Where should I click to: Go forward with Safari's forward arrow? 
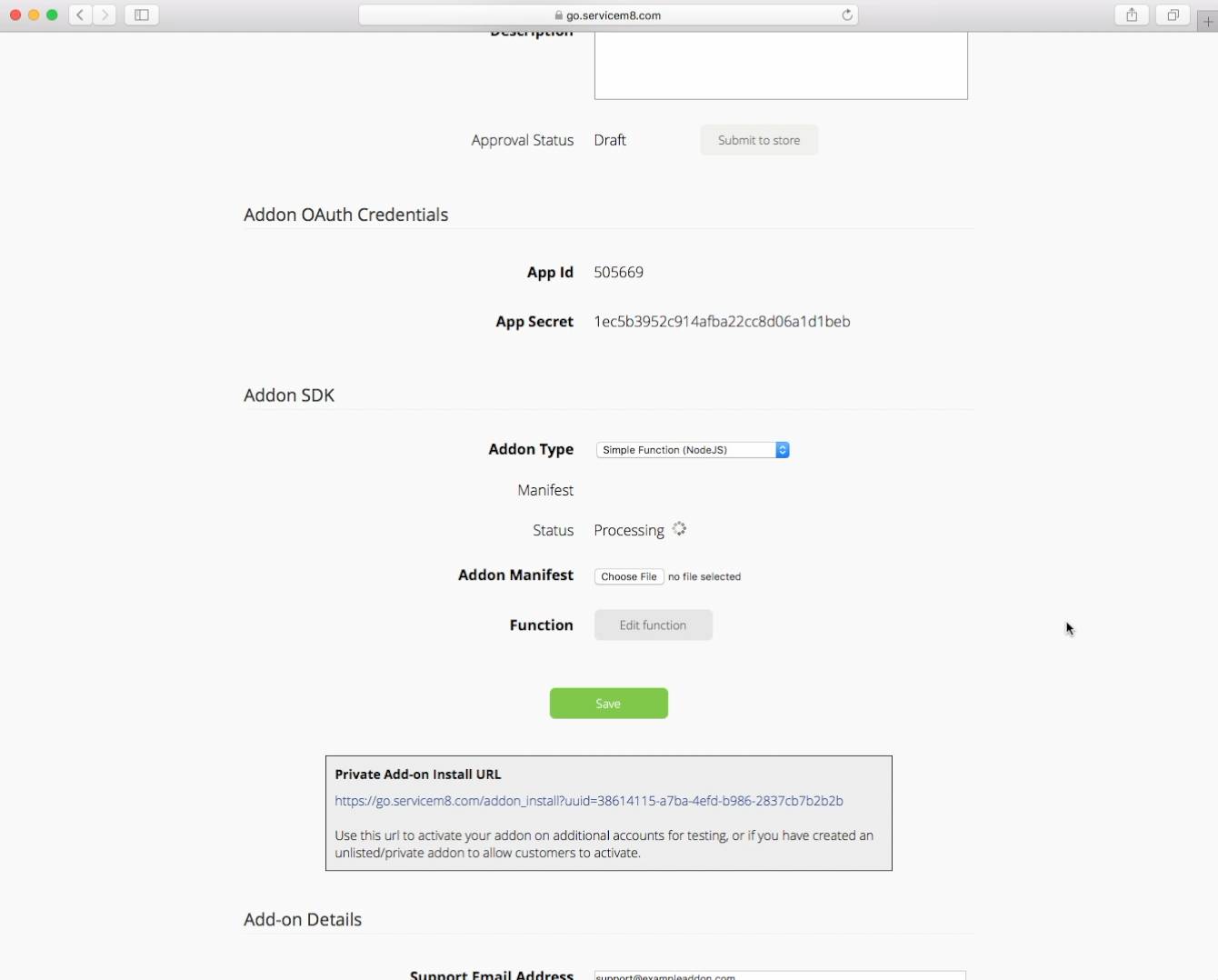tap(105, 15)
